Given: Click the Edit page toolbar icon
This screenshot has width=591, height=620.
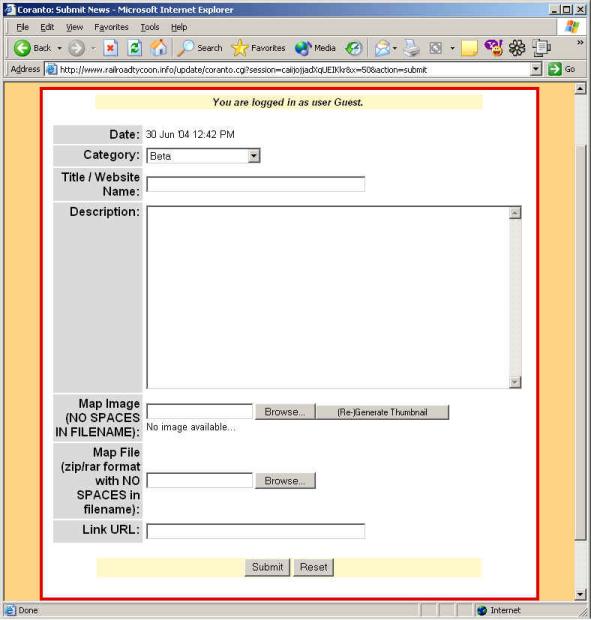Looking at the screenshot, I should pos(436,48).
